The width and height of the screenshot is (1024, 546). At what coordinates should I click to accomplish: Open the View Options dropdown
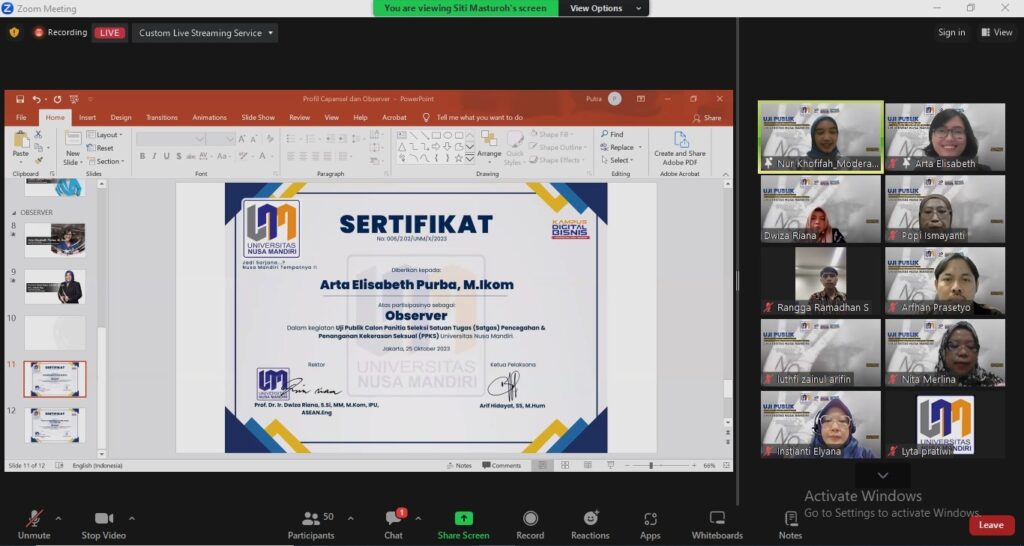point(603,8)
